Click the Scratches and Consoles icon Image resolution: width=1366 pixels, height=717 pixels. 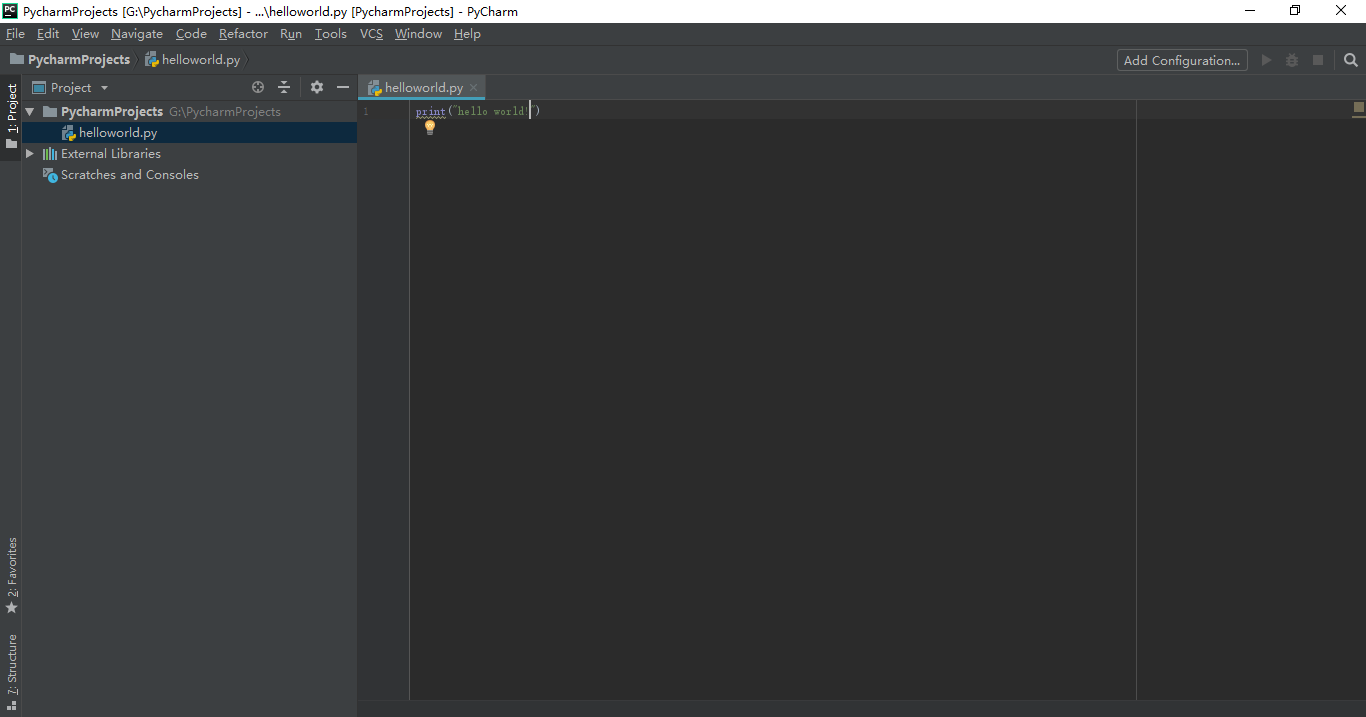coord(50,175)
